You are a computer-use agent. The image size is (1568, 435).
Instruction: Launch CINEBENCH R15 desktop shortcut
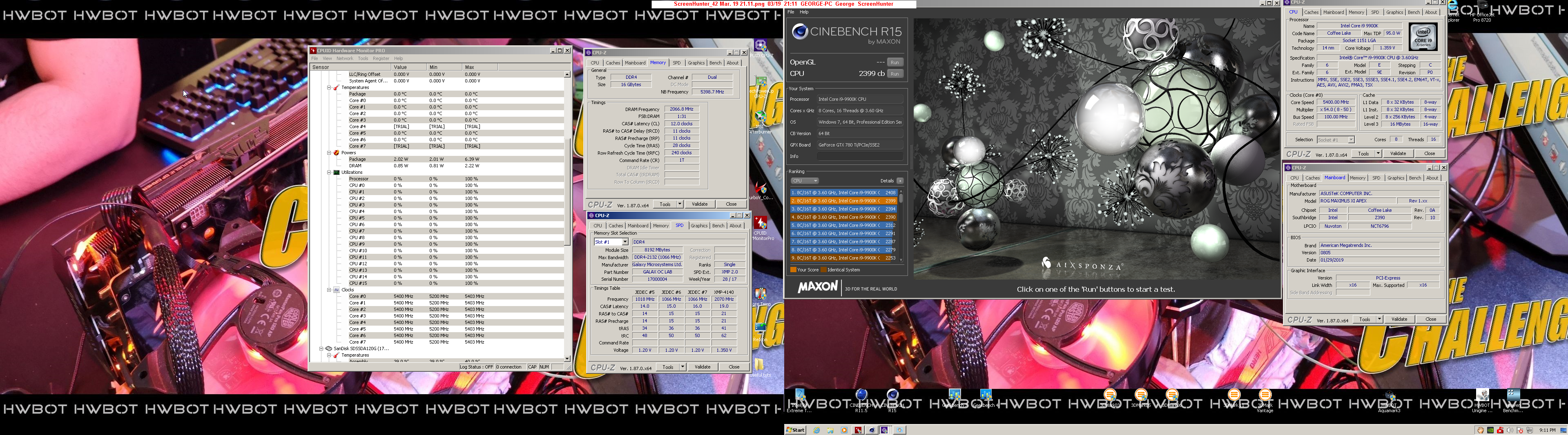[x=892, y=401]
